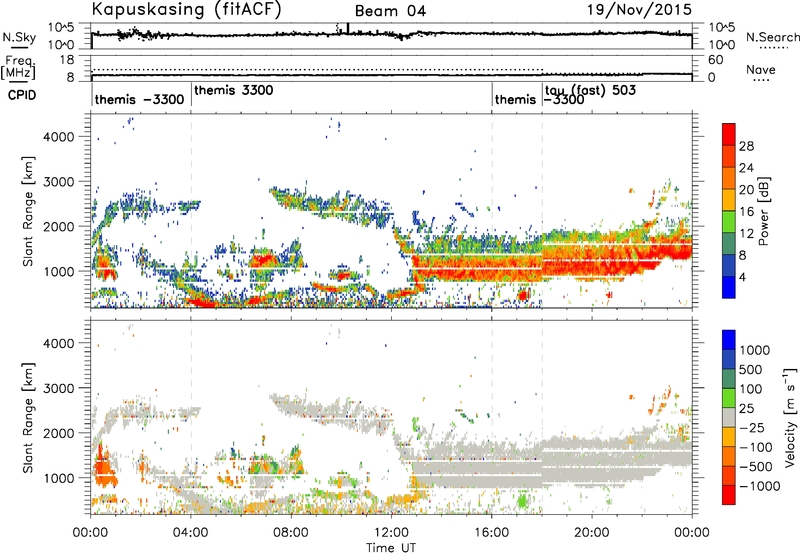Click the 1000 tick of velocity panel range axis
The height and width of the screenshot is (554, 800).
click(x=59, y=478)
